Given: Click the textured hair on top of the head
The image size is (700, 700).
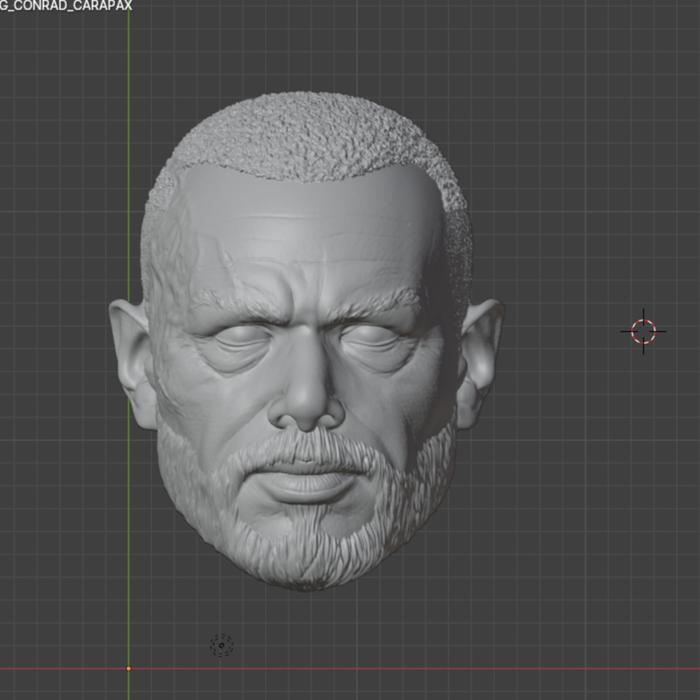Looking at the screenshot, I should coord(308,136).
